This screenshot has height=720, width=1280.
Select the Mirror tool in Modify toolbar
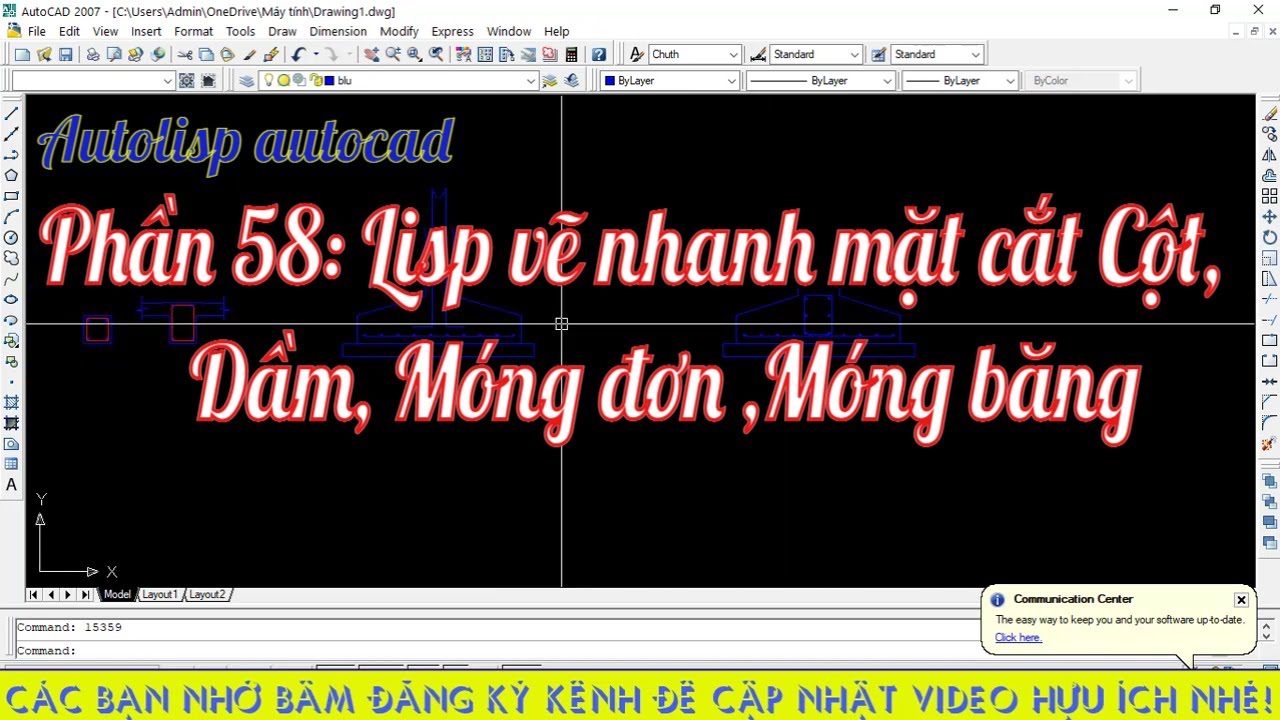(x=1270, y=155)
